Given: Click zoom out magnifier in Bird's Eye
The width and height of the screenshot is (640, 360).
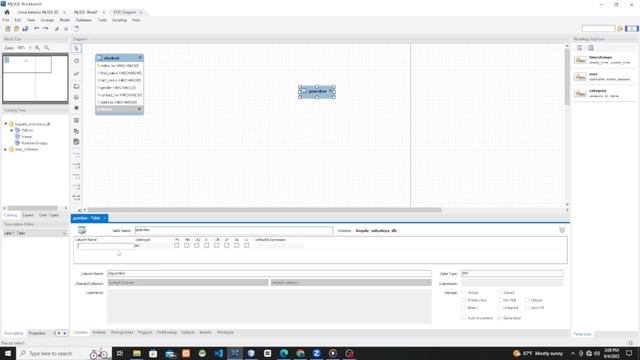Looking at the screenshot, I should 47,48.
